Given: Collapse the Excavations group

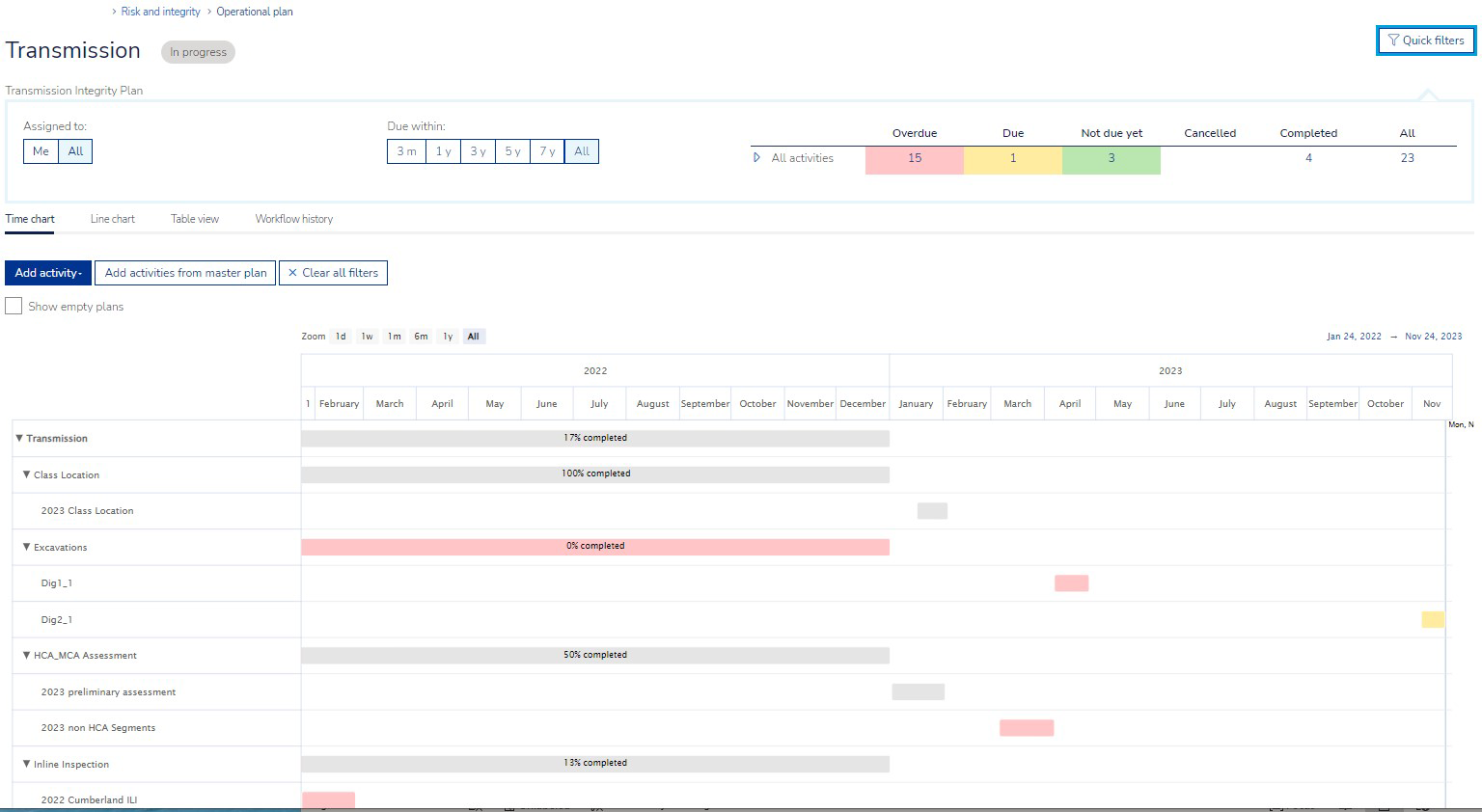Looking at the screenshot, I should (x=26, y=547).
